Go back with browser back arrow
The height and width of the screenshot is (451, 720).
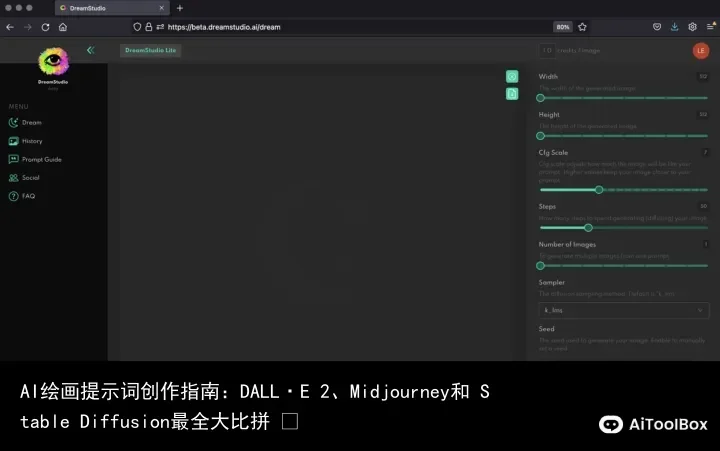[10, 27]
